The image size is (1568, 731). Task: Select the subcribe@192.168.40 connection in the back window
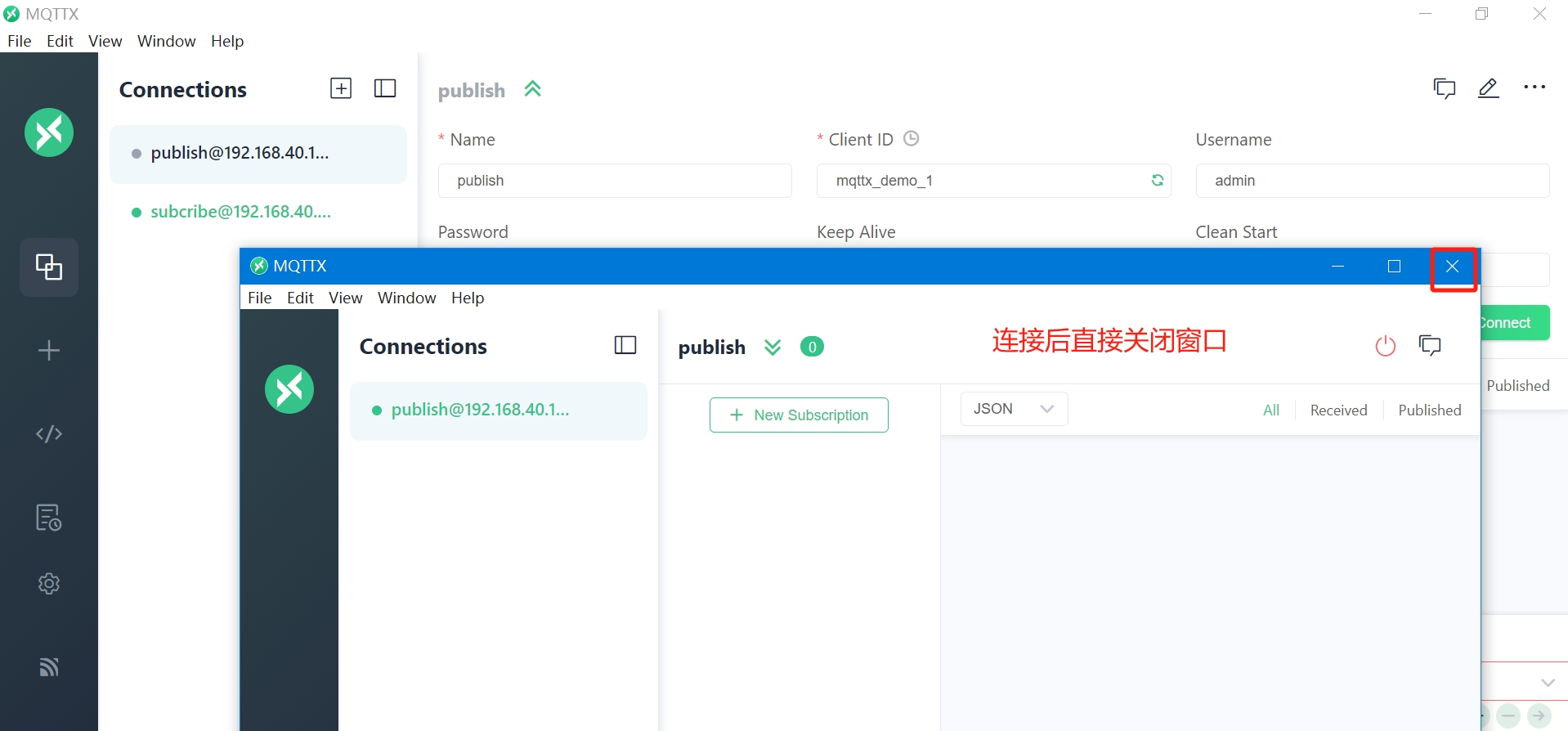tap(258, 212)
